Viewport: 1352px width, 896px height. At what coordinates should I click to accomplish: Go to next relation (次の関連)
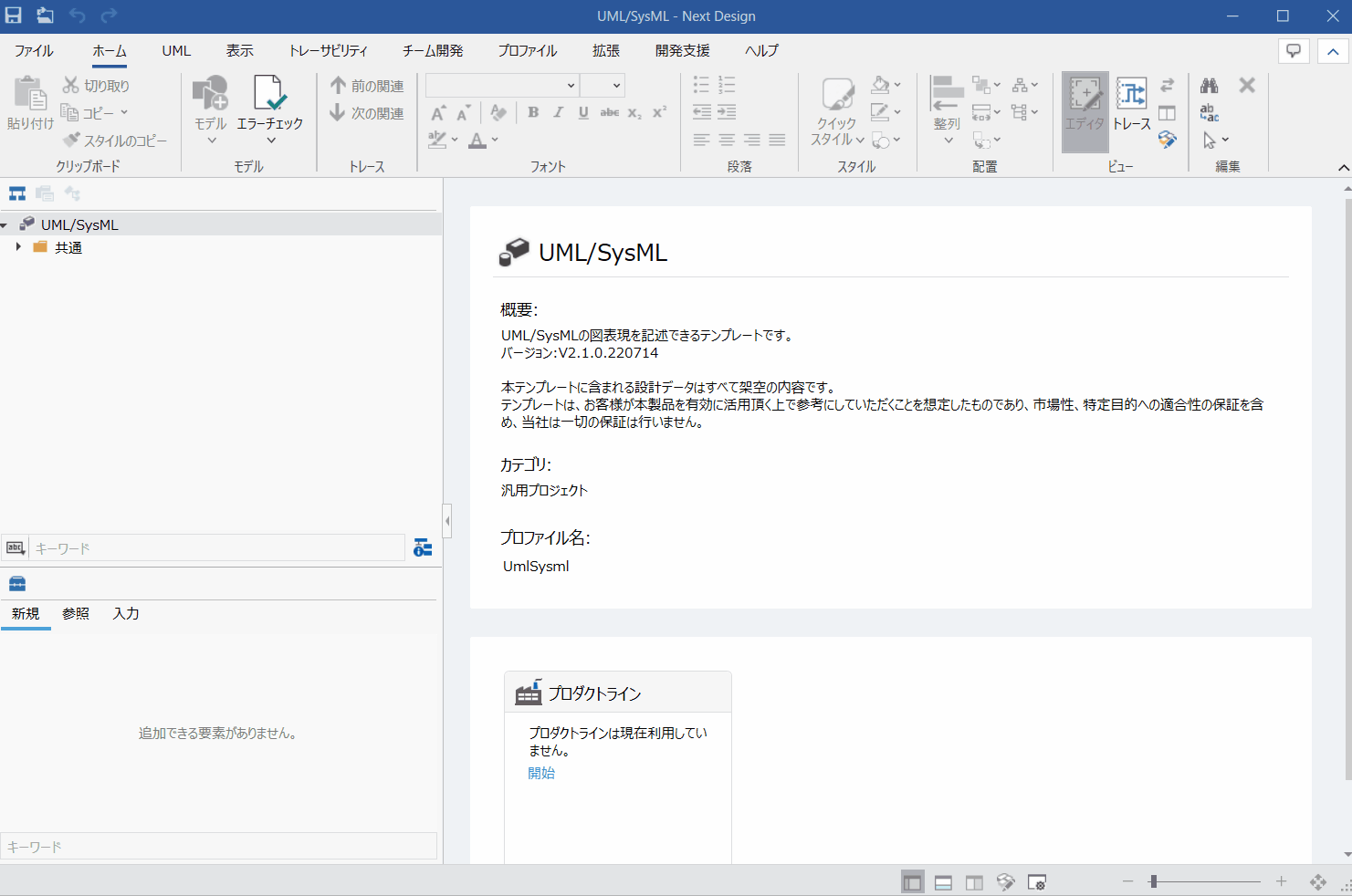[x=367, y=113]
